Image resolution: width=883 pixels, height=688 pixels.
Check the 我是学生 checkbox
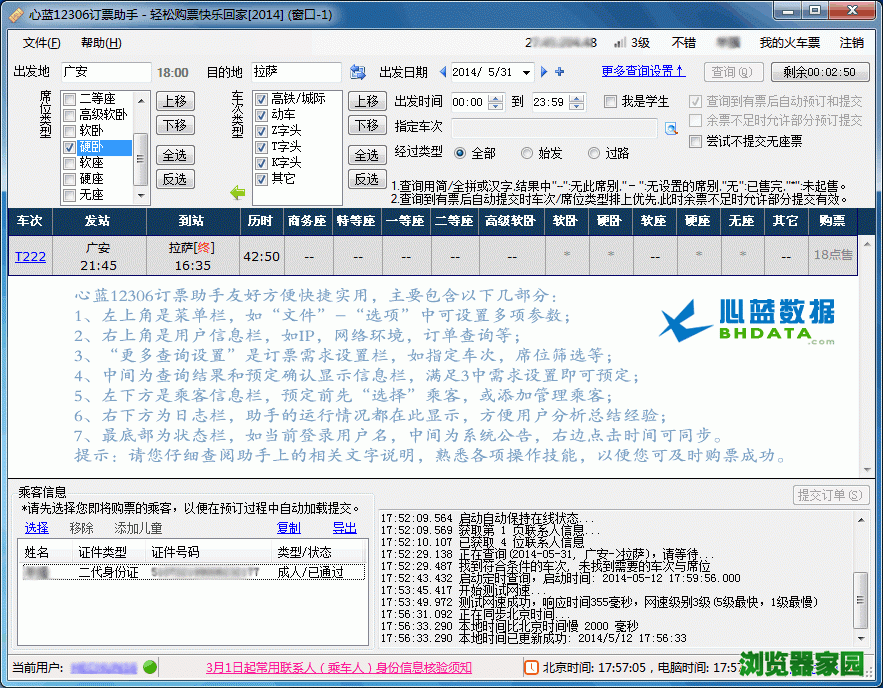coord(610,102)
